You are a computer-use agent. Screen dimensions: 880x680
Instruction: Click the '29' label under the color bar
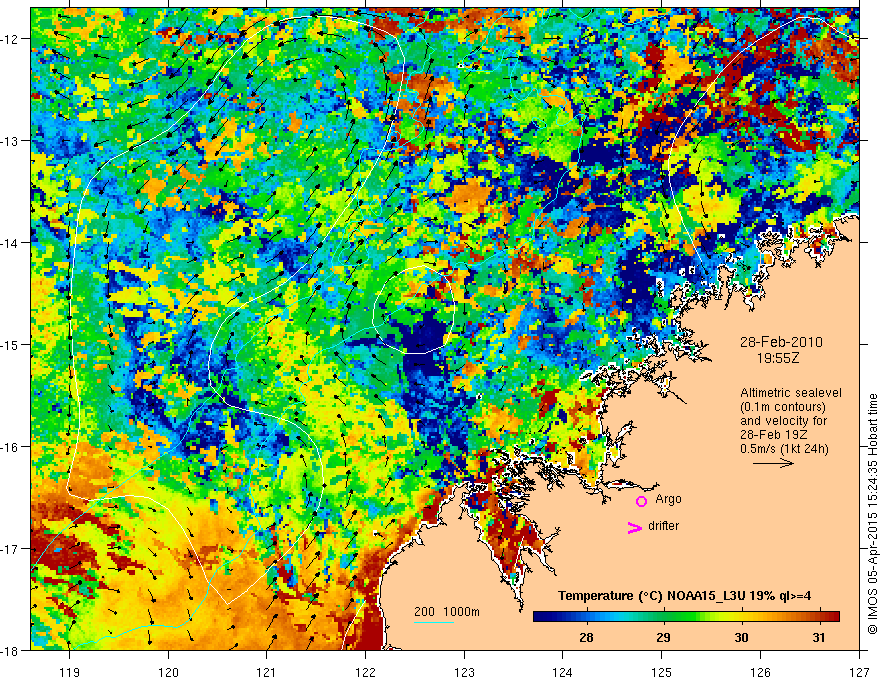pos(663,637)
